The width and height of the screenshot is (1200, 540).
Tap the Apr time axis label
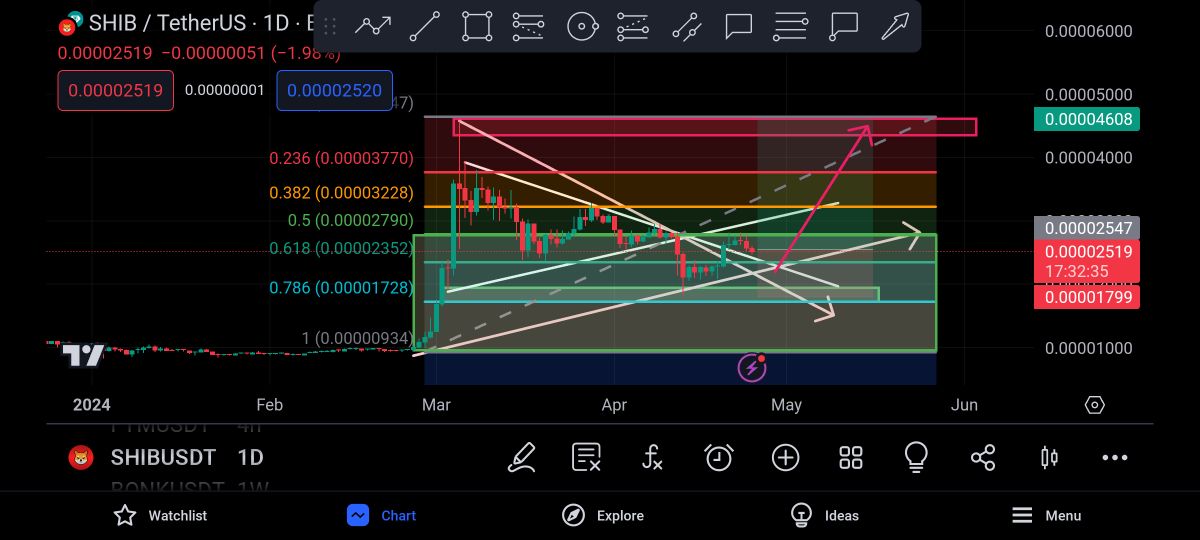tap(614, 405)
